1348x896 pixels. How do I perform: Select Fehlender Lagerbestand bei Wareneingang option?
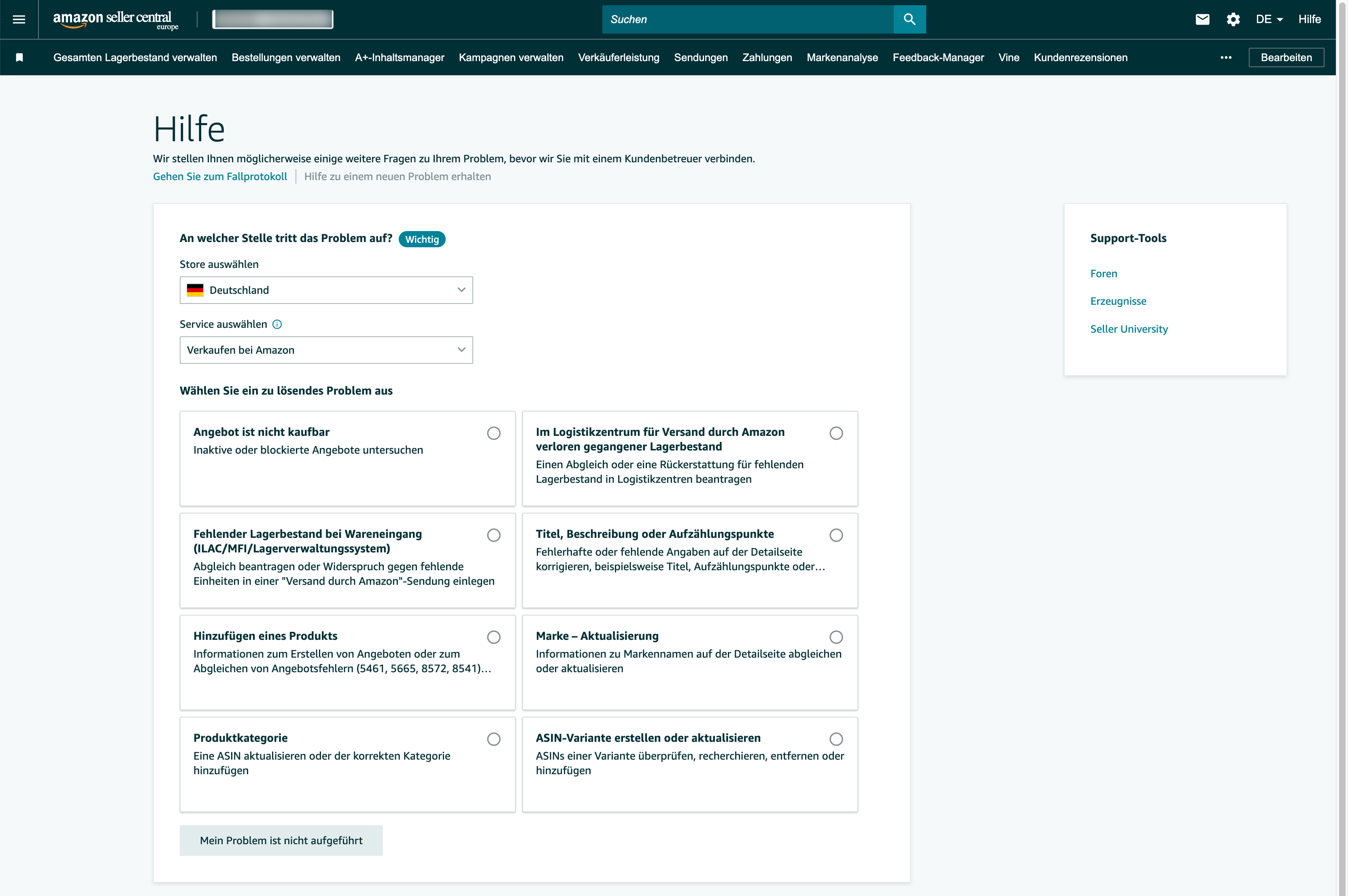pyautogui.click(x=494, y=535)
